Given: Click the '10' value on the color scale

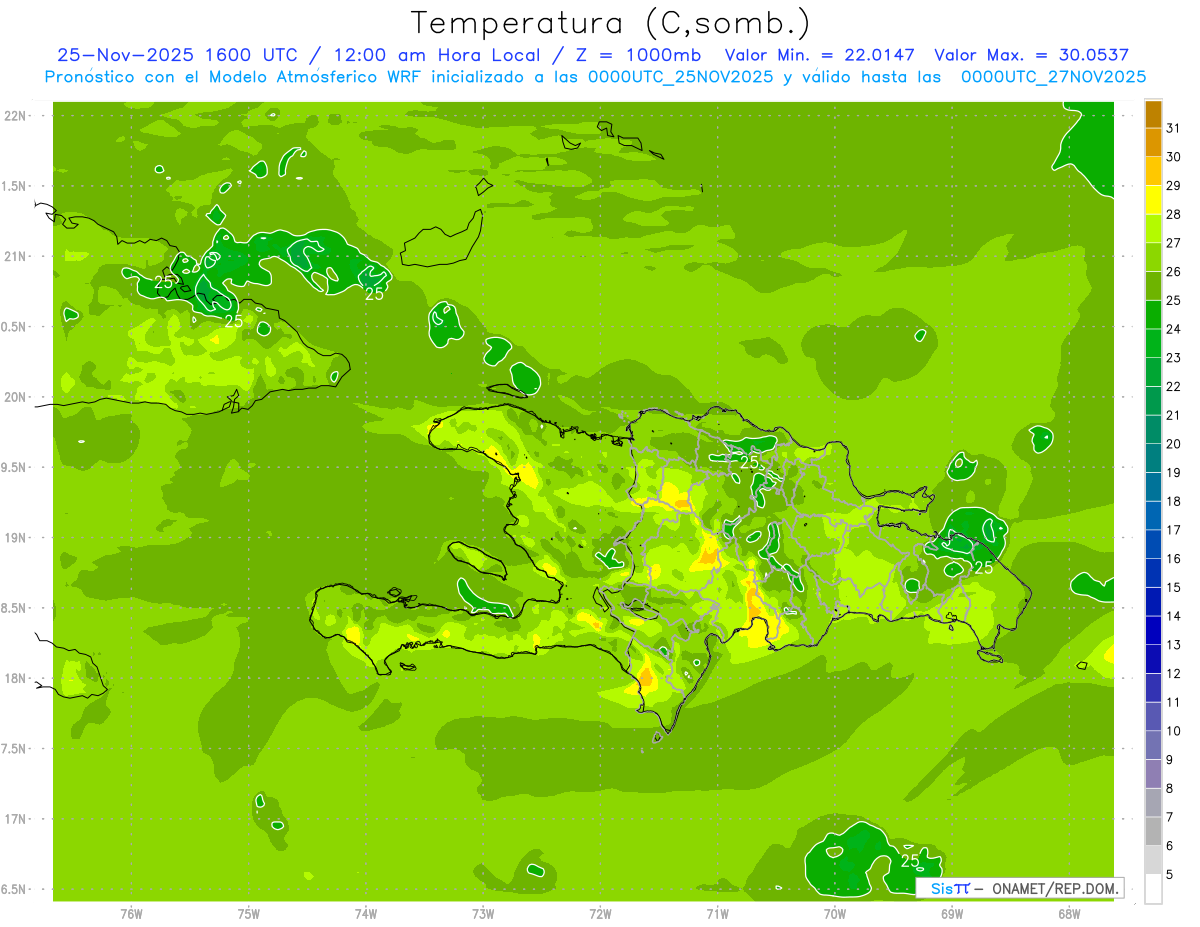Looking at the screenshot, I should click(1174, 731).
